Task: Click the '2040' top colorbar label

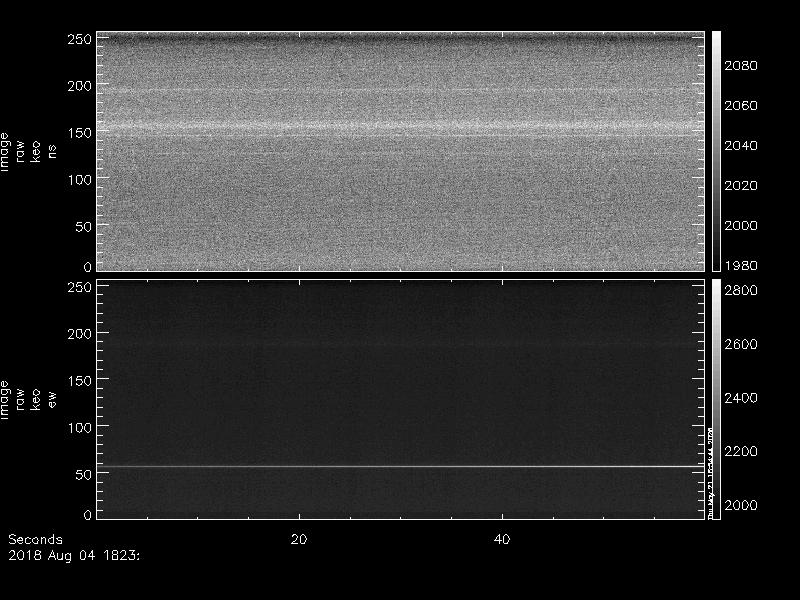Action: click(741, 145)
